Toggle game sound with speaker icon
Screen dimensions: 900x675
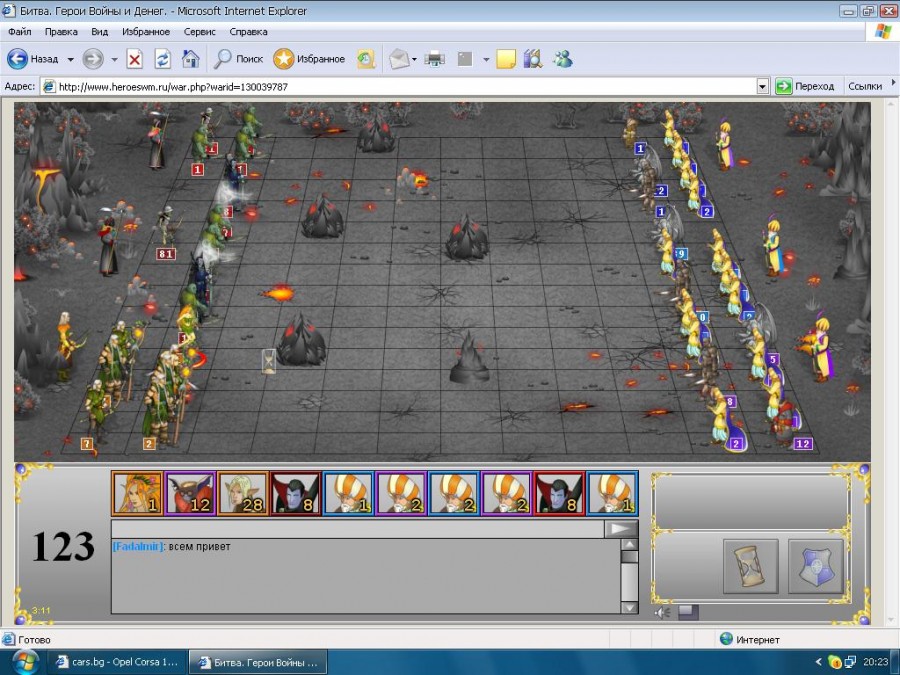click(x=662, y=612)
